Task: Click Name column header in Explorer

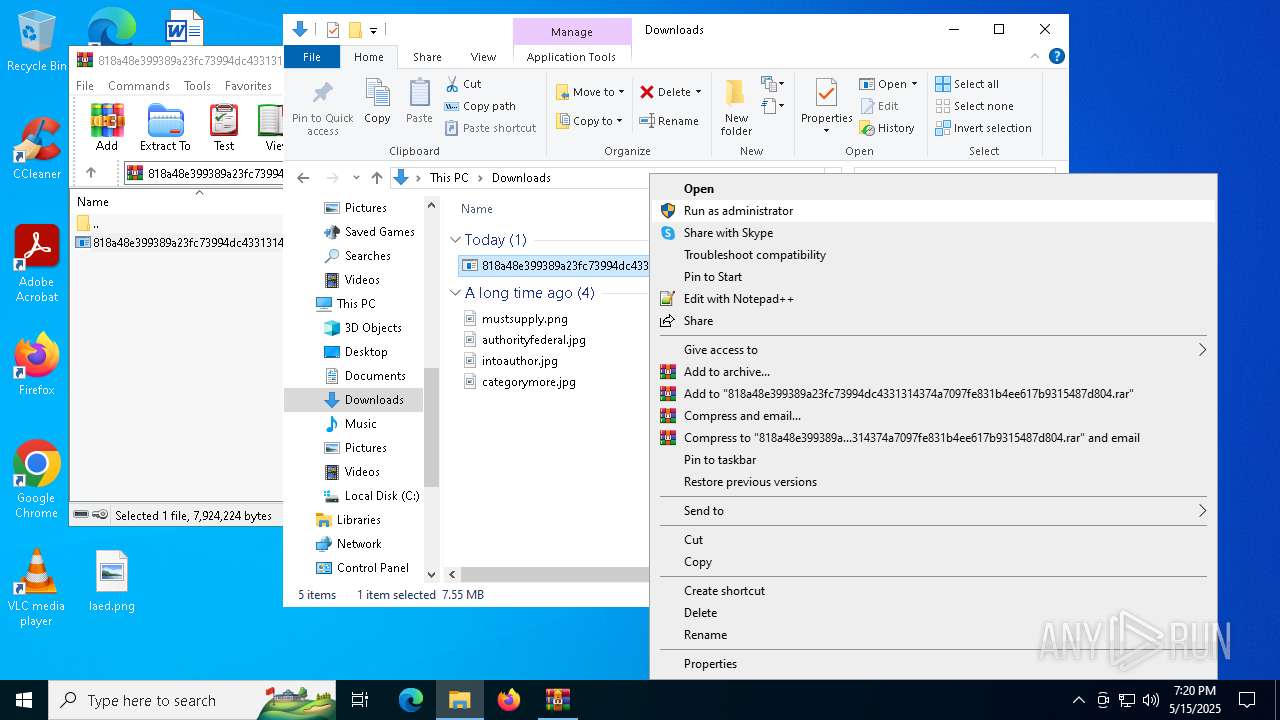Action: pos(477,209)
